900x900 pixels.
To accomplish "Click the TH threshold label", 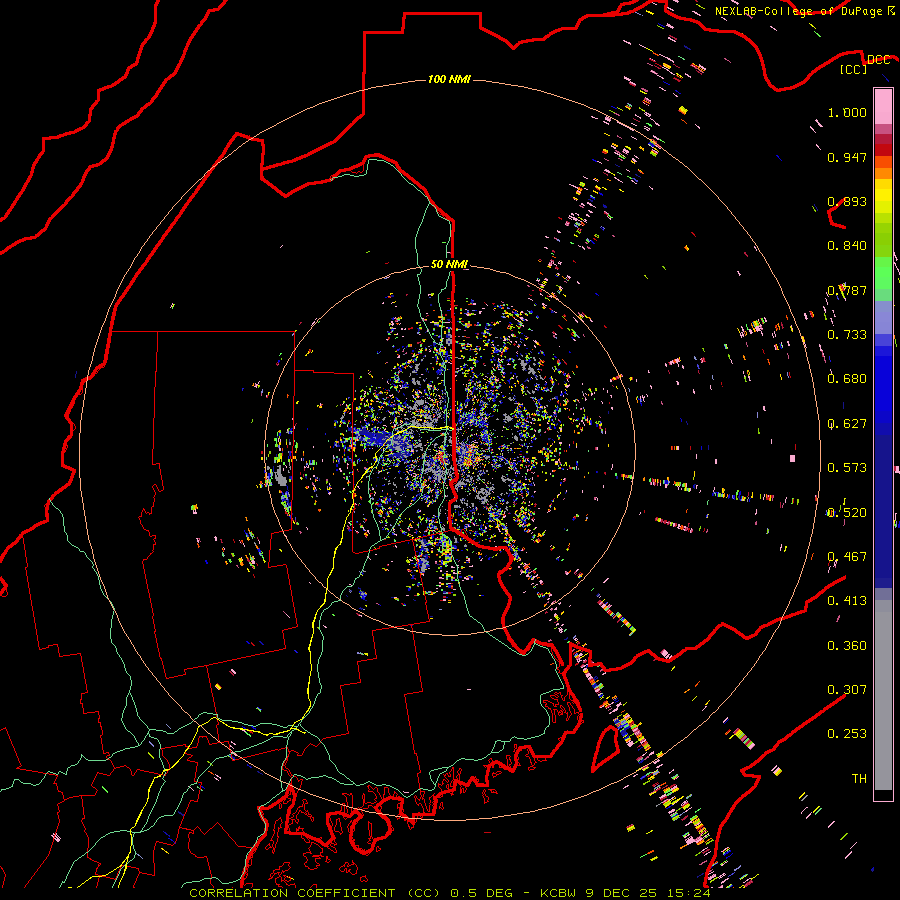I will (x=859, y=779).
